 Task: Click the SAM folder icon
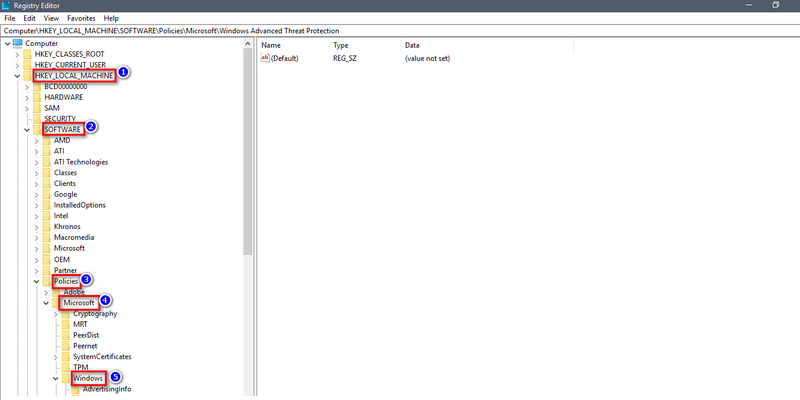(37, 108)
